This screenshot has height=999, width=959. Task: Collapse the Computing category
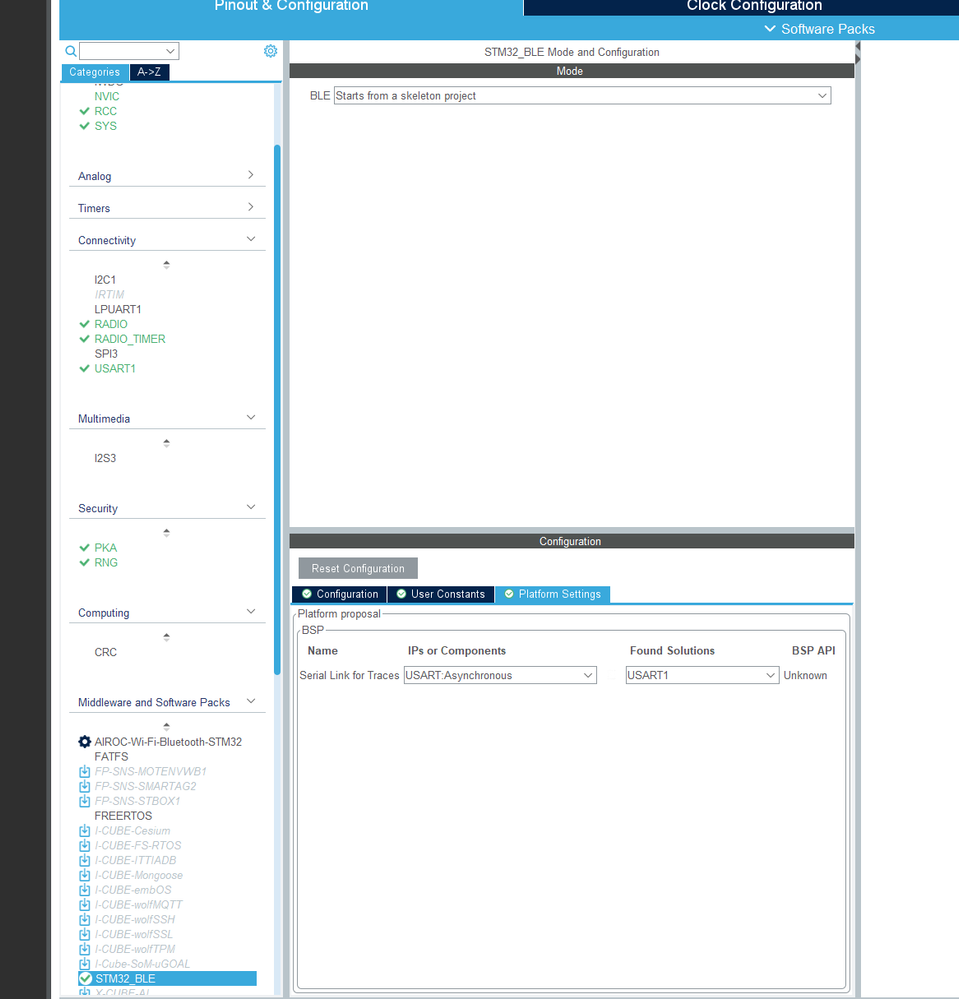(x=250, y=612)
